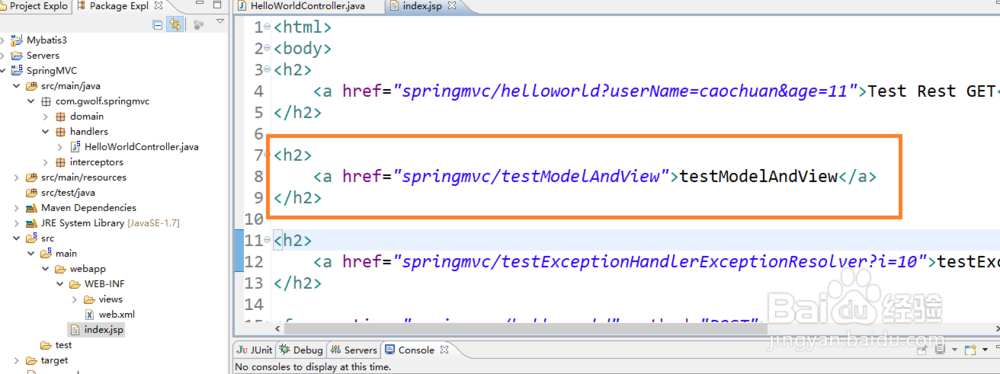Click the Maven Dependencies library icon

click(x=31, y=207)
